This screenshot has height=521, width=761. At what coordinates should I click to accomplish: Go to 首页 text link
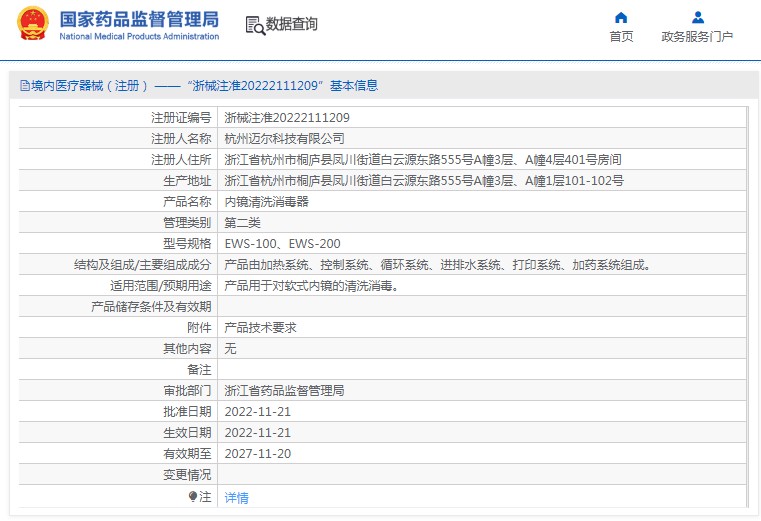(621, 36)
